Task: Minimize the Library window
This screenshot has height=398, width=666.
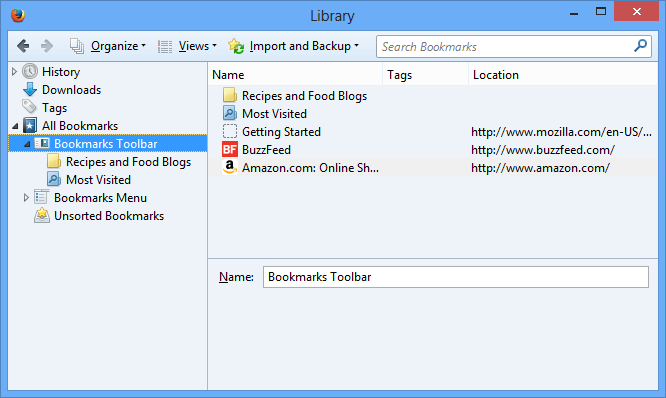Action: pyautogui.click(x=574, y=13)
